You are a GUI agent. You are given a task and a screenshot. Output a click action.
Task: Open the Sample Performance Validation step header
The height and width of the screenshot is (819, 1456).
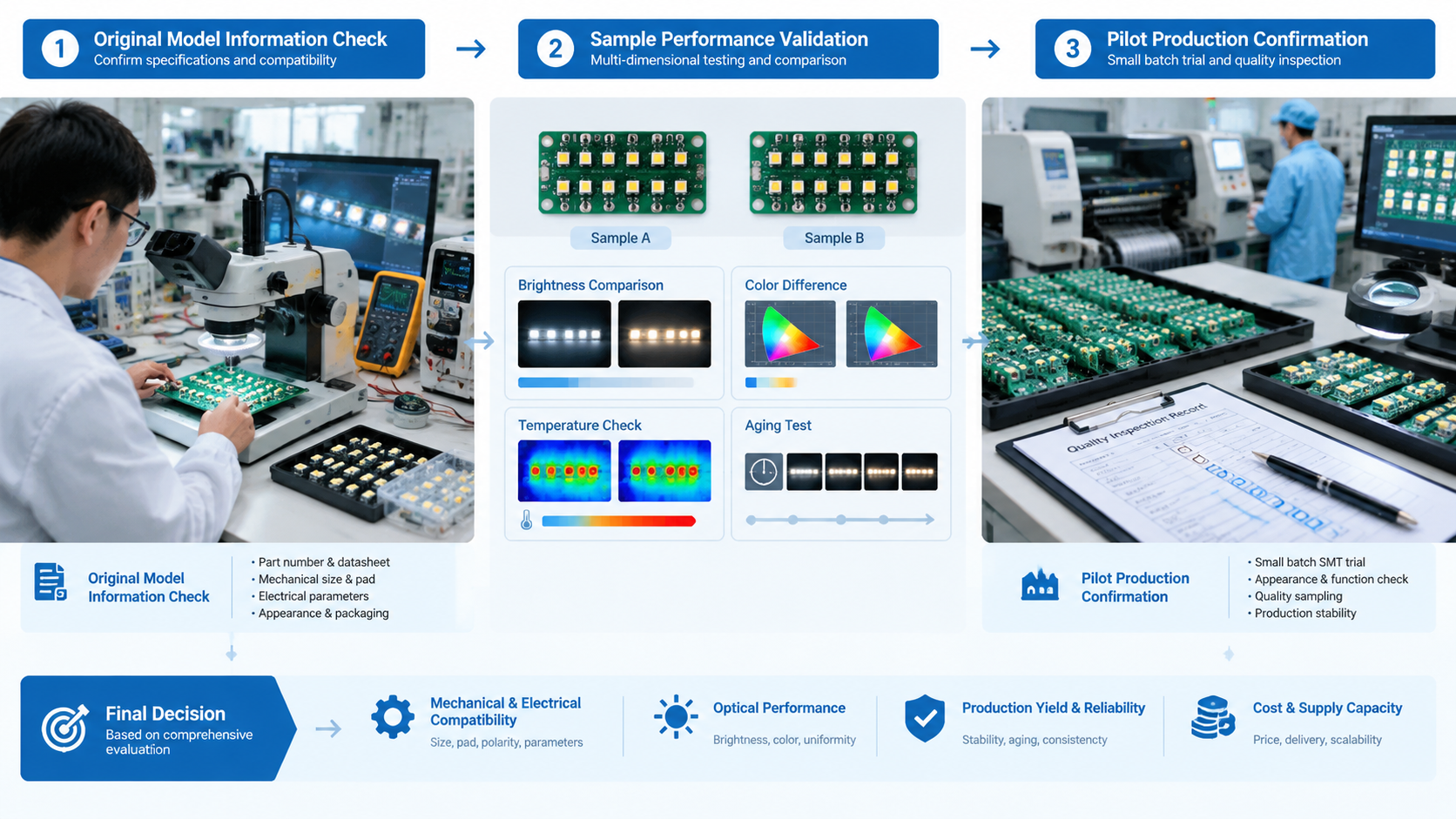(728, 49)
